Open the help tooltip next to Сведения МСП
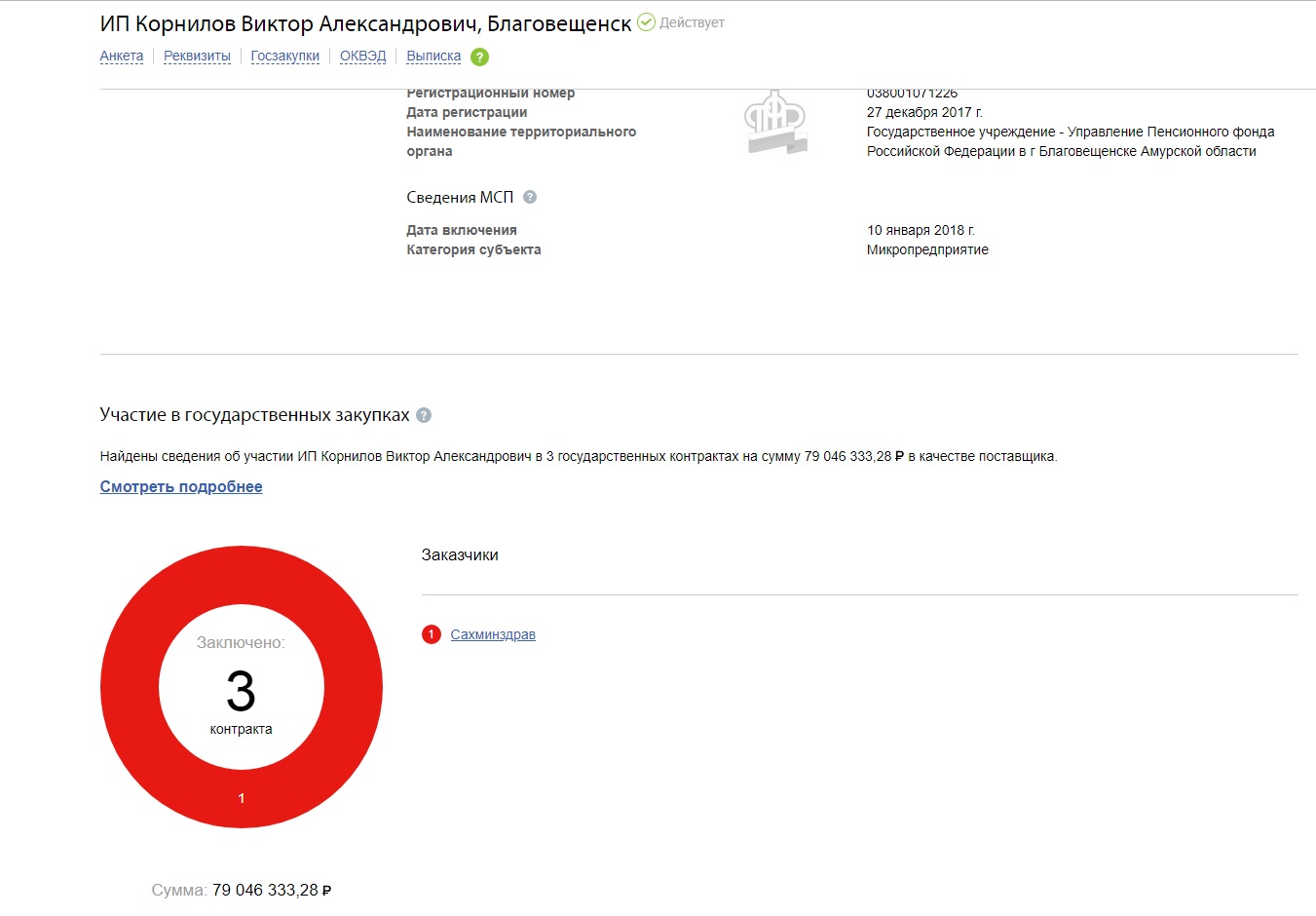 (x=530, y=197)
